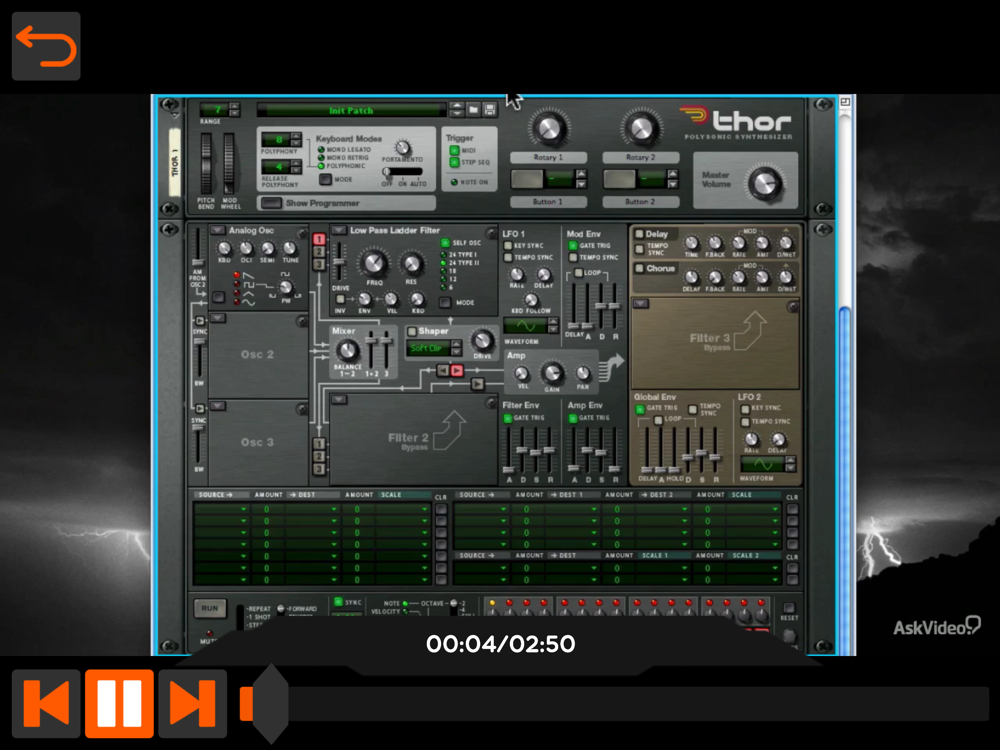Toggle Mod Env Gate Trig
1000x750 pixels.
pos(573,246)
